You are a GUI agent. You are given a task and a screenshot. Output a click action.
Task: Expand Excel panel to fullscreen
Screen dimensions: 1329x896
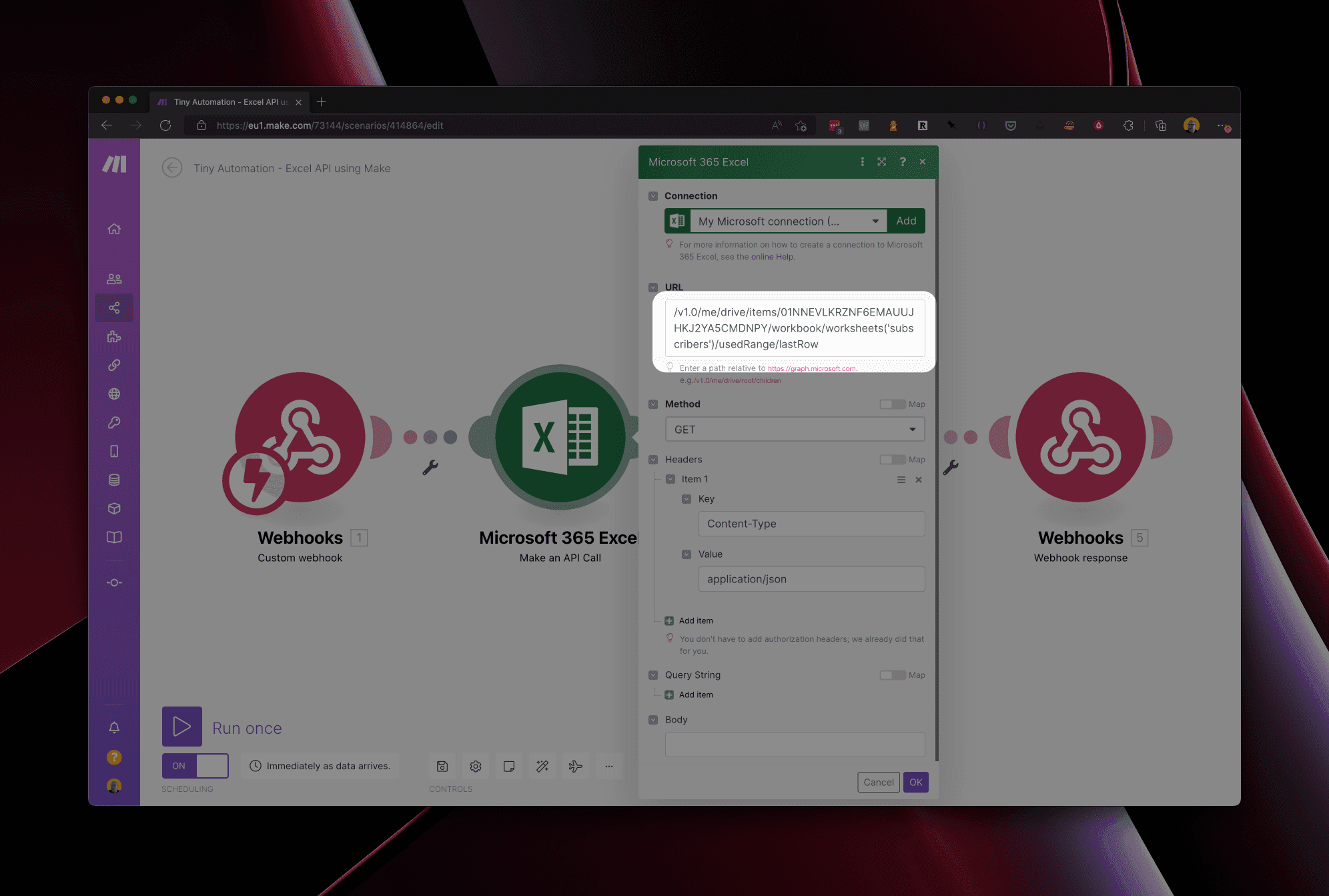[882, 161]
